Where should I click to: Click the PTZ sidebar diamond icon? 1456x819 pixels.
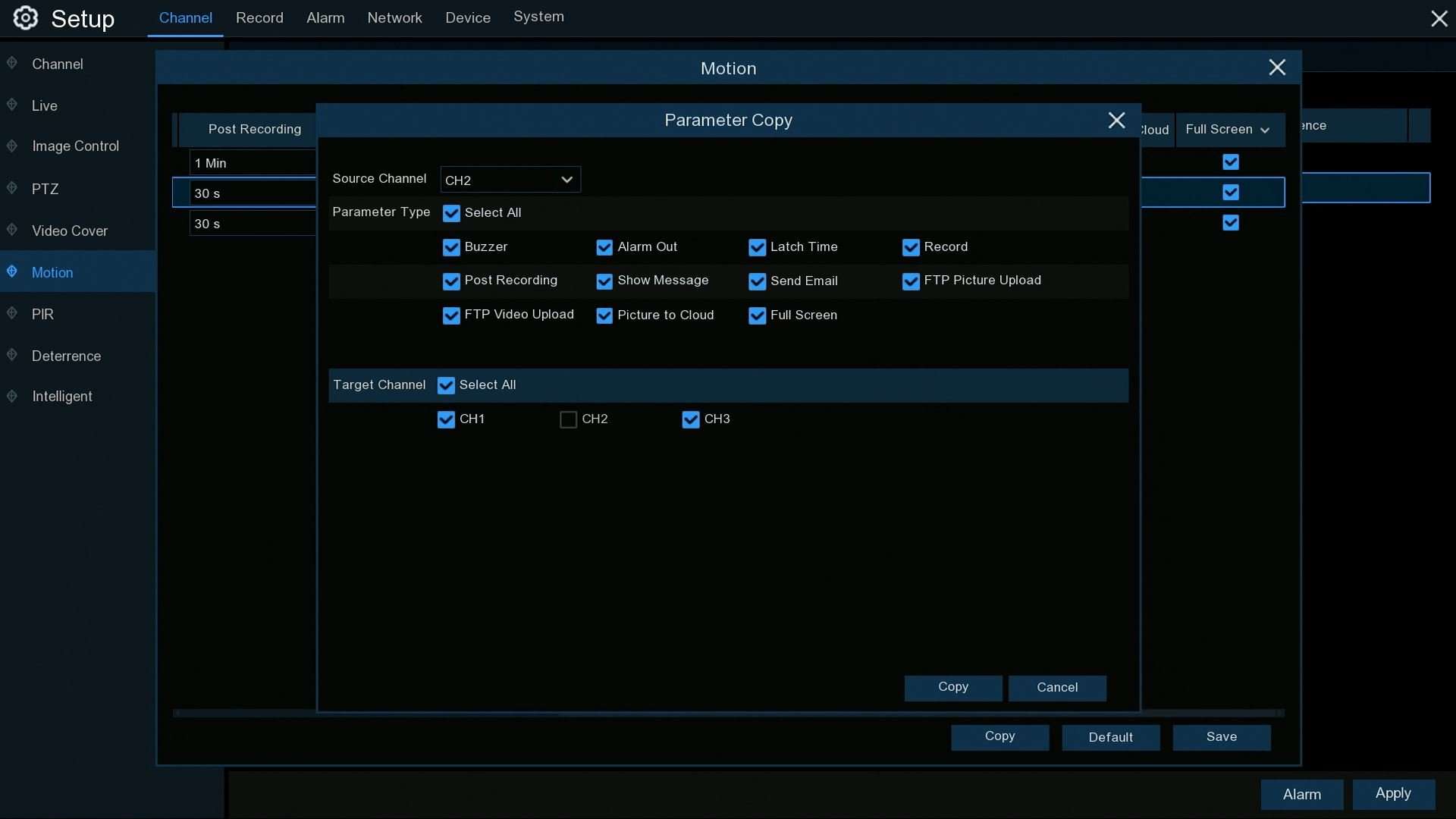pos(12,188)
